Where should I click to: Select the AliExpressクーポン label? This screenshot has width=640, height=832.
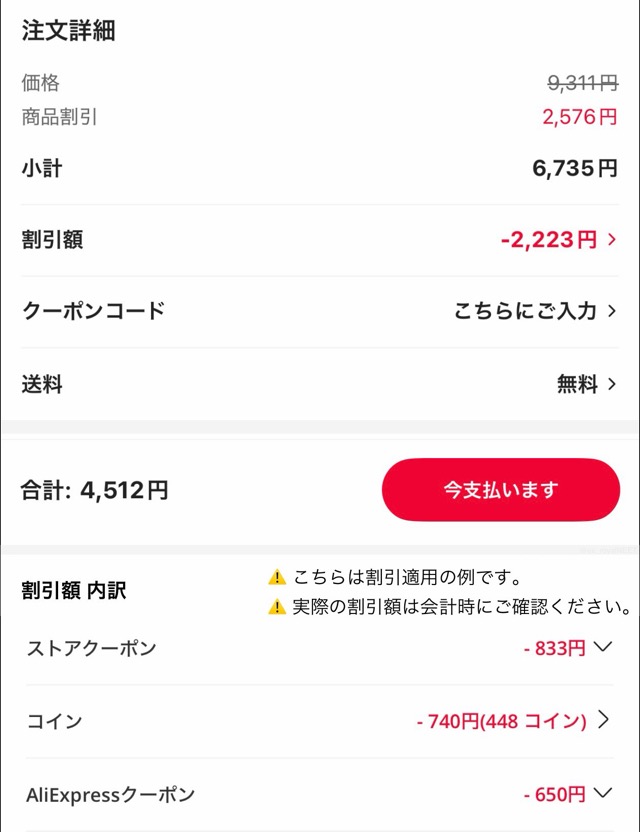point(110,795)
